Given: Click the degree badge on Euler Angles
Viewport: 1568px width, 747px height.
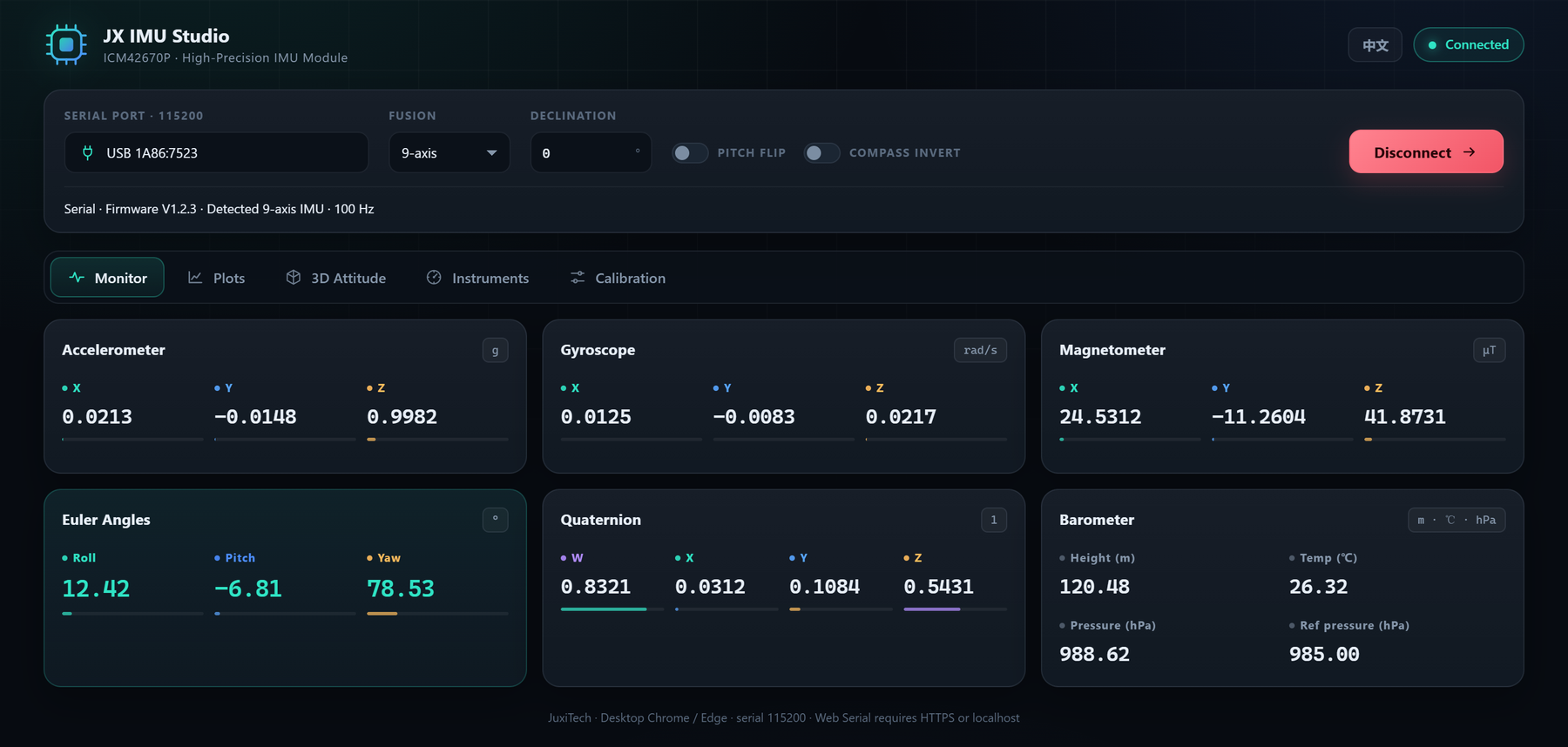Looking at the screenshot, I should 495,520.
